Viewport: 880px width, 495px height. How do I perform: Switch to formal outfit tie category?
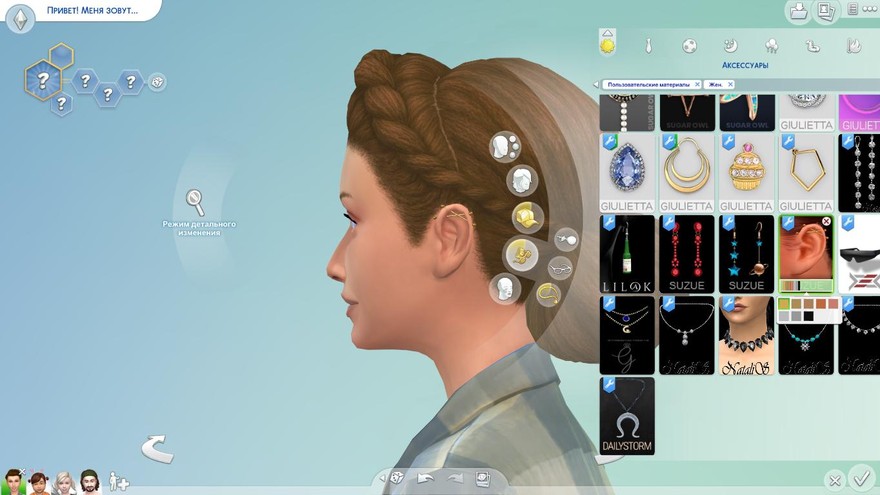(x=648, y=46)
